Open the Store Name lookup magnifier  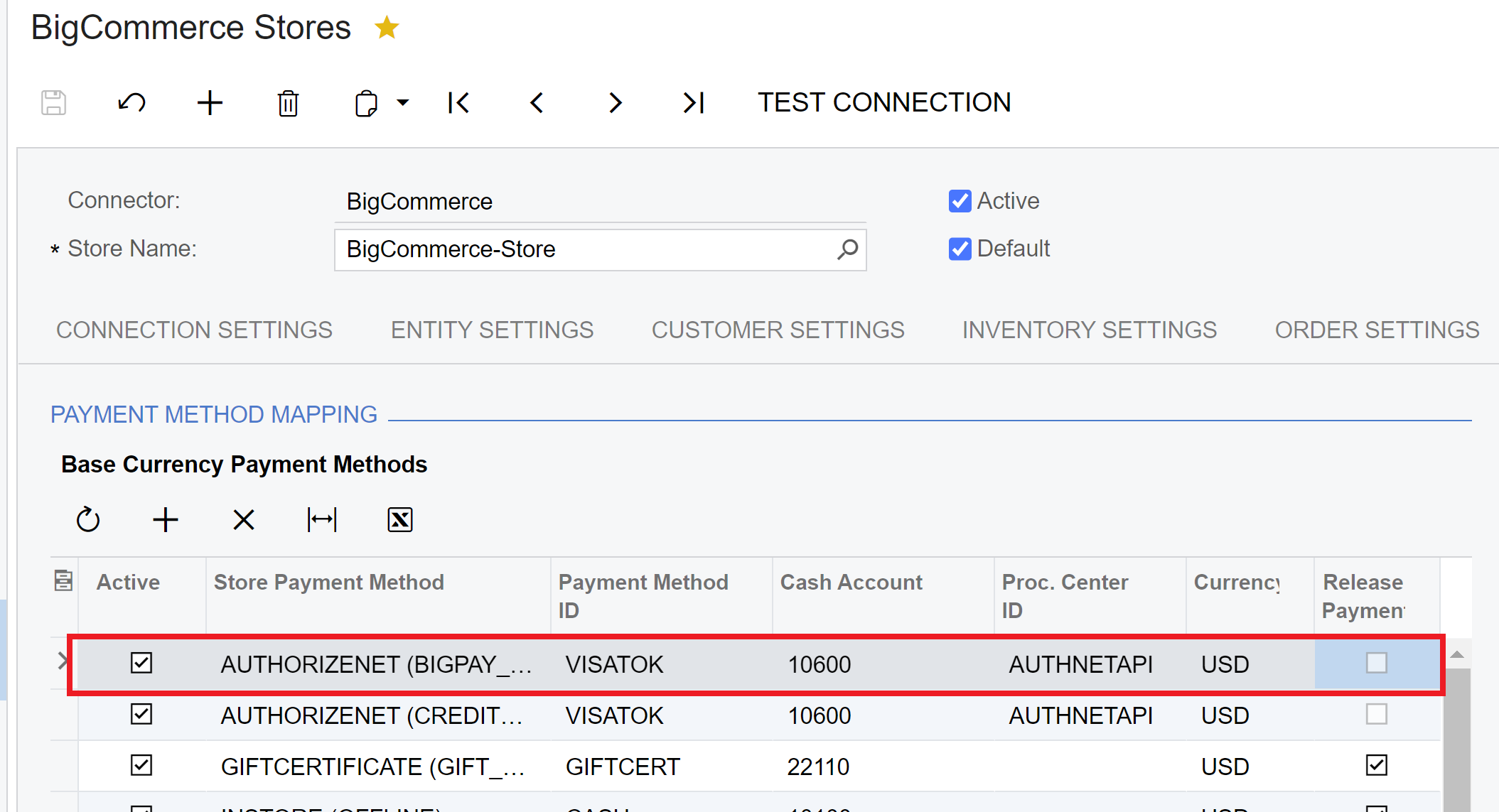[847, 249]
